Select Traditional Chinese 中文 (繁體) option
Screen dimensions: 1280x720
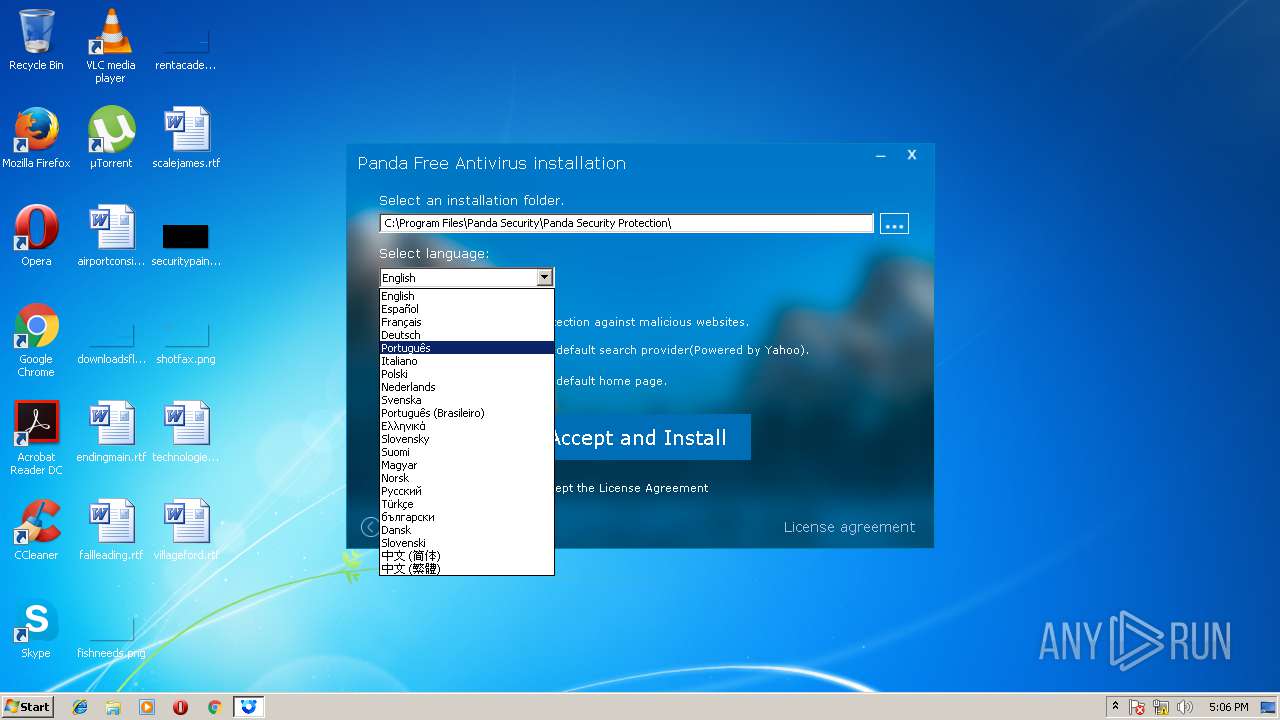(467, 569)
